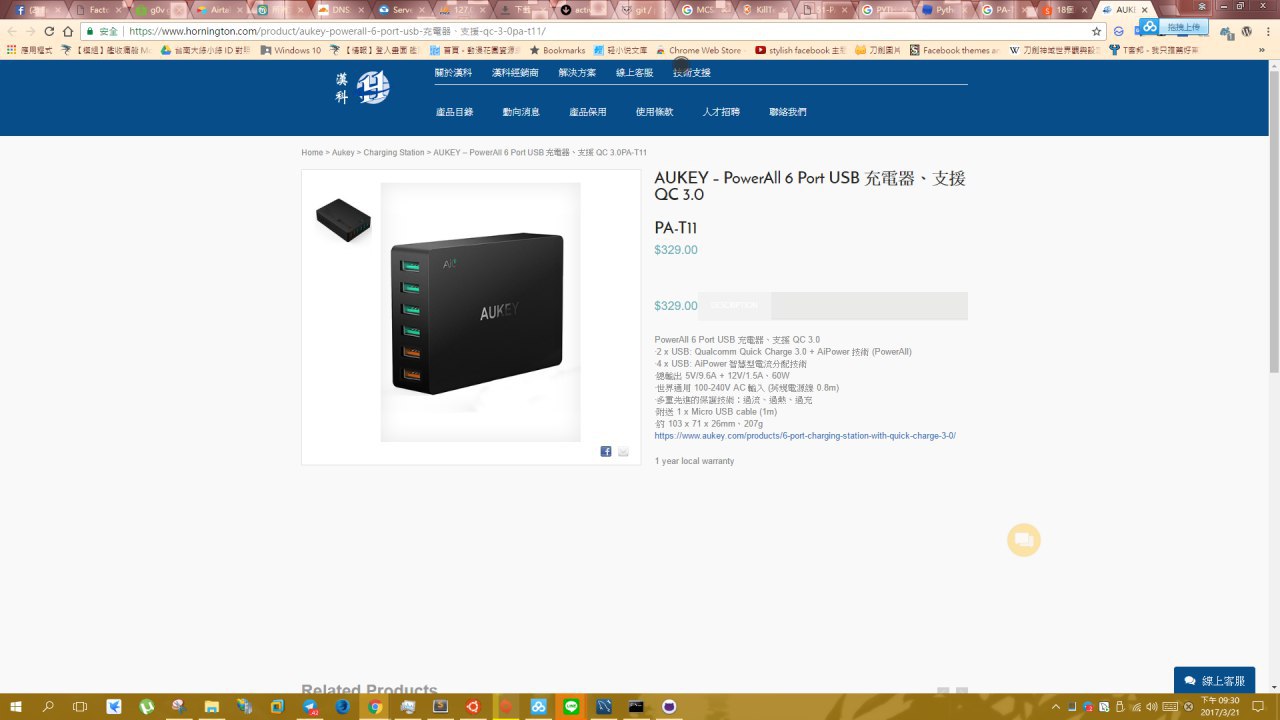
Task: Open the 動向消息 navigation item
Action: coord(521,112)
